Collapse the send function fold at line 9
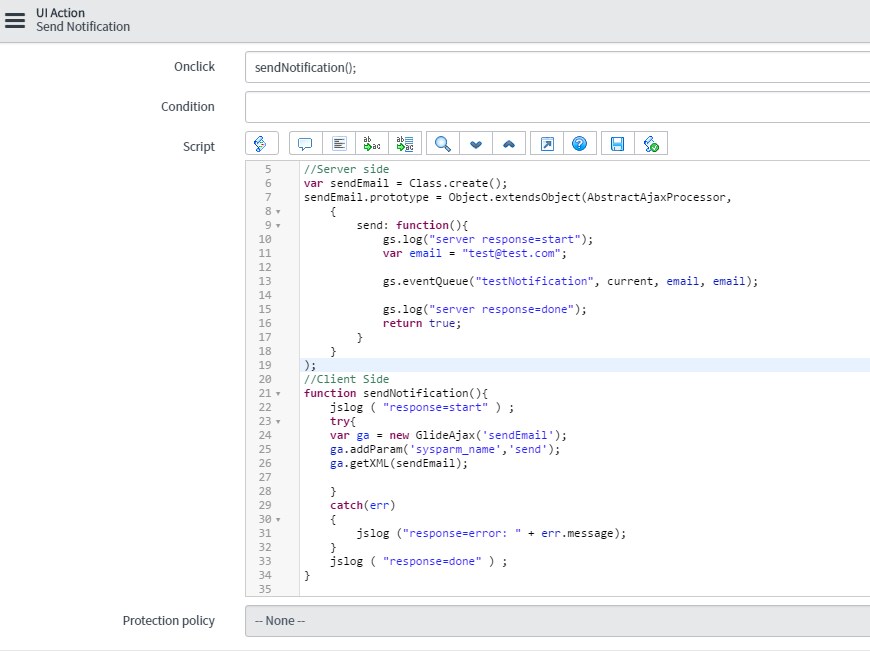The image size is (870, 652). coord(278,225)
